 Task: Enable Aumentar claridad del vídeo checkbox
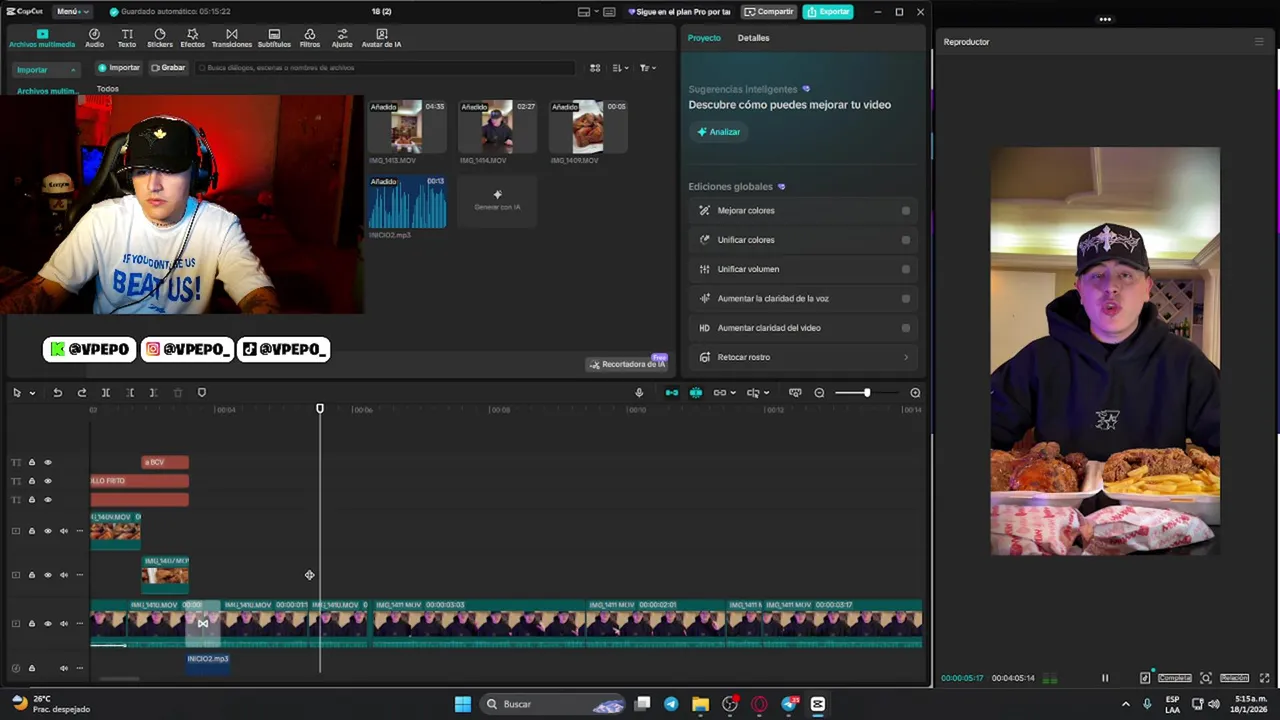(x=906, y=328)
